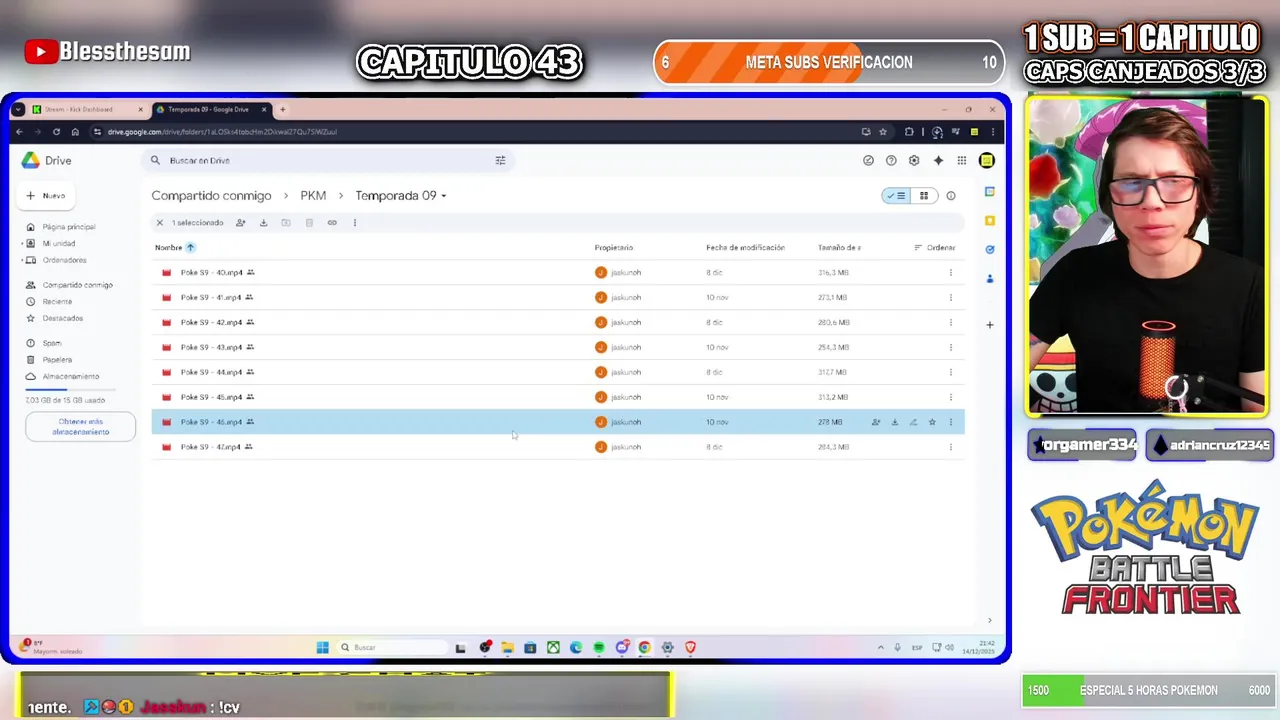
Task: Open Google Calendar side panel icon
Action: pyautogui.click(x=990, y=191)
